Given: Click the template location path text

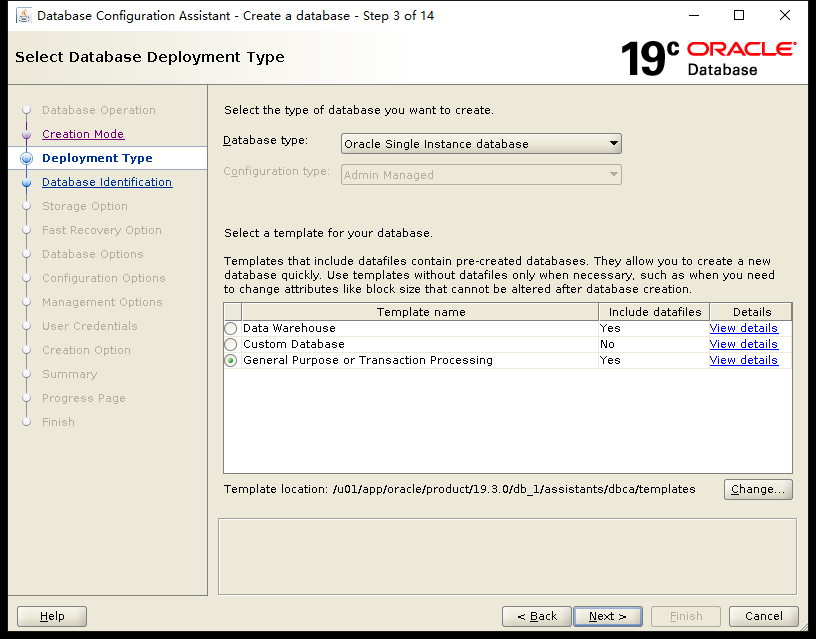Looking at the screenshot, I should pyautogui.click(x=514, y=489).
